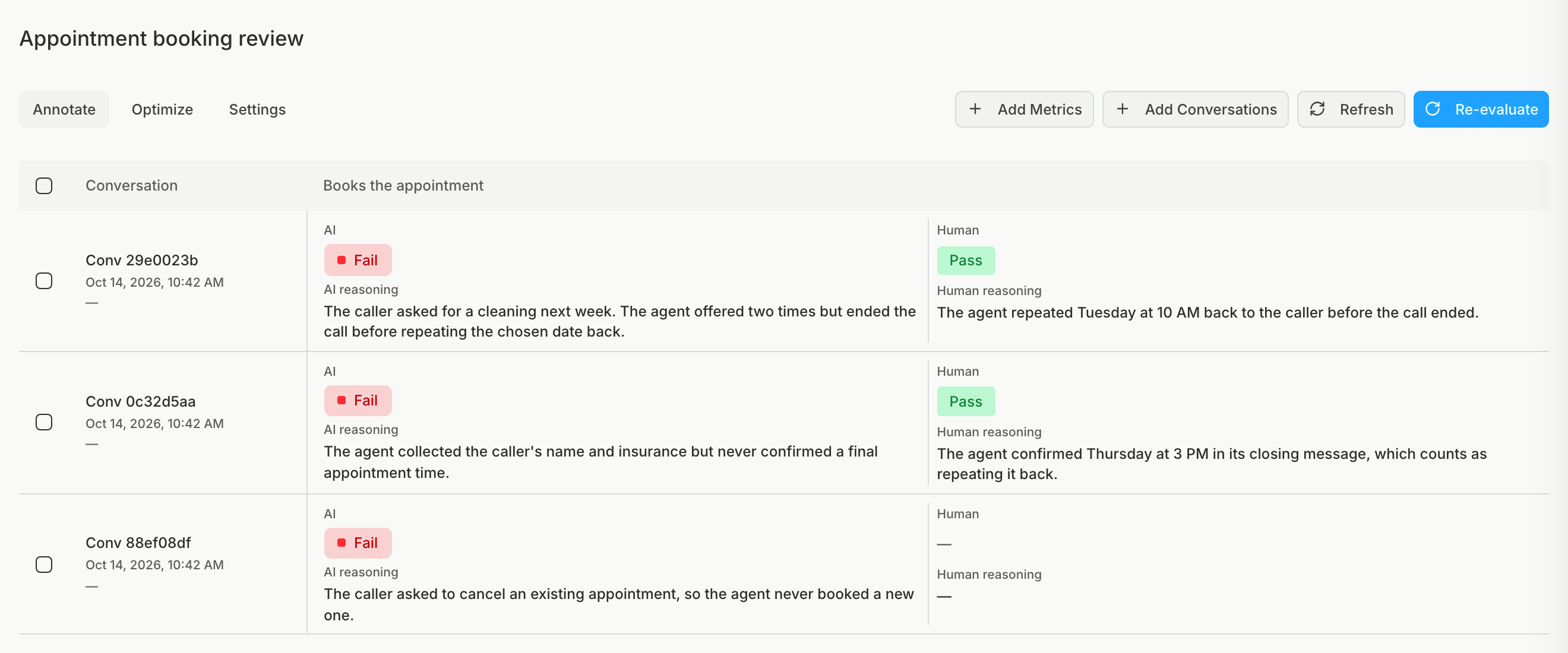Image resolution: width=1568 pixels, height=653 pixels.
Task: Check the box for Conv 0c32d5aa
Action: point(44,422)
